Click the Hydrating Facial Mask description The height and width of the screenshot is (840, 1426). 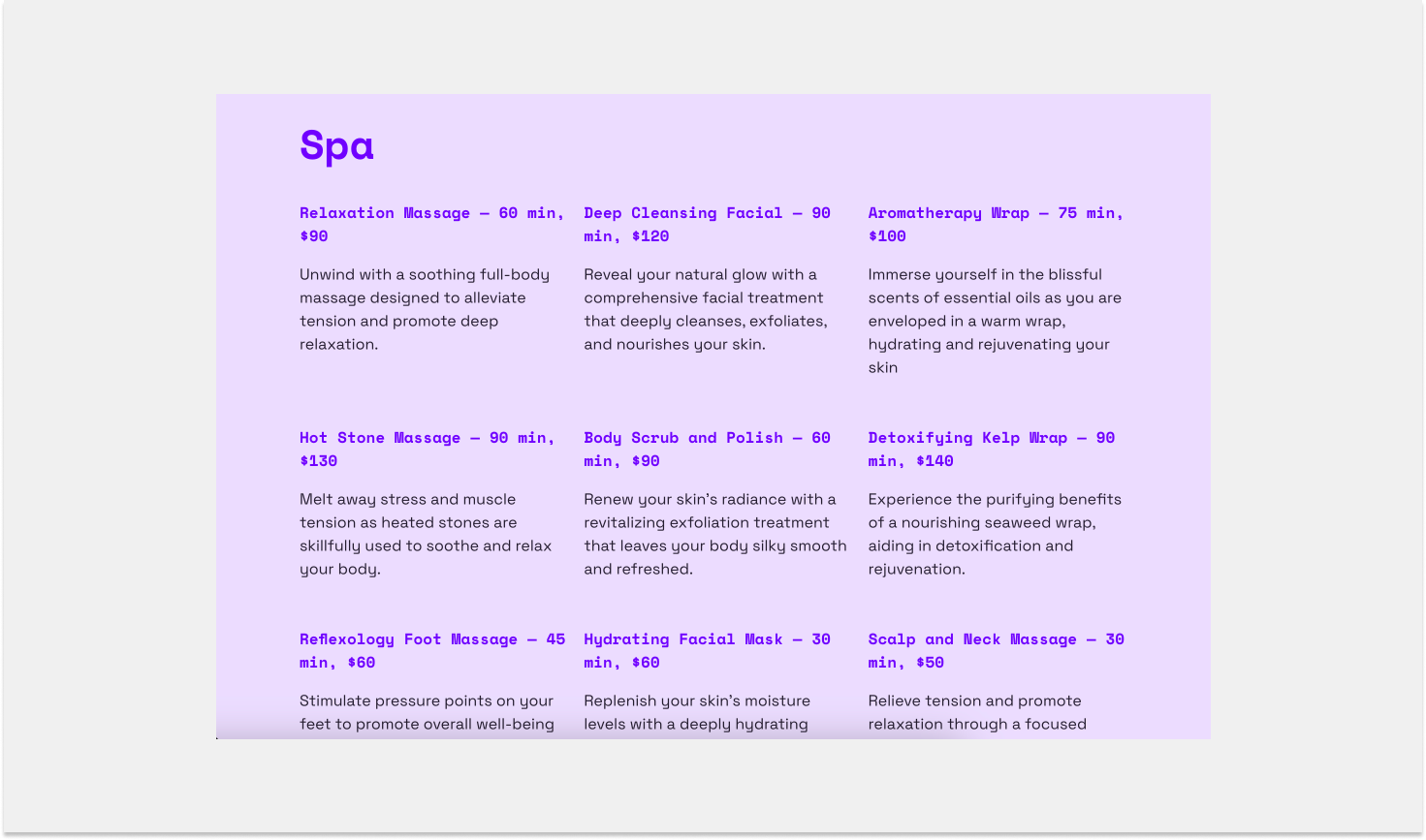coord(697,713)
